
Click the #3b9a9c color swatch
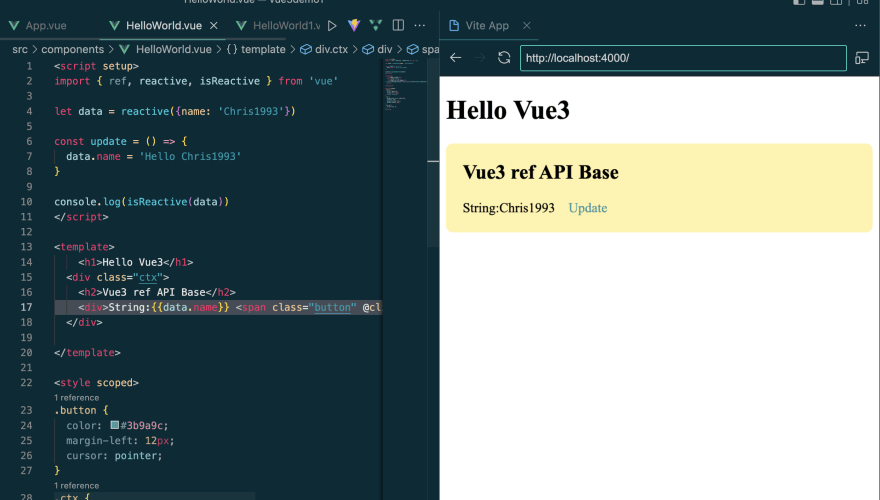114,425
